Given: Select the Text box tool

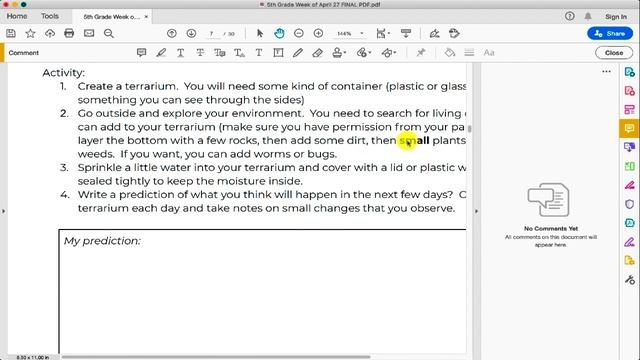Looking at the screenshot, I should pos(278,53).
